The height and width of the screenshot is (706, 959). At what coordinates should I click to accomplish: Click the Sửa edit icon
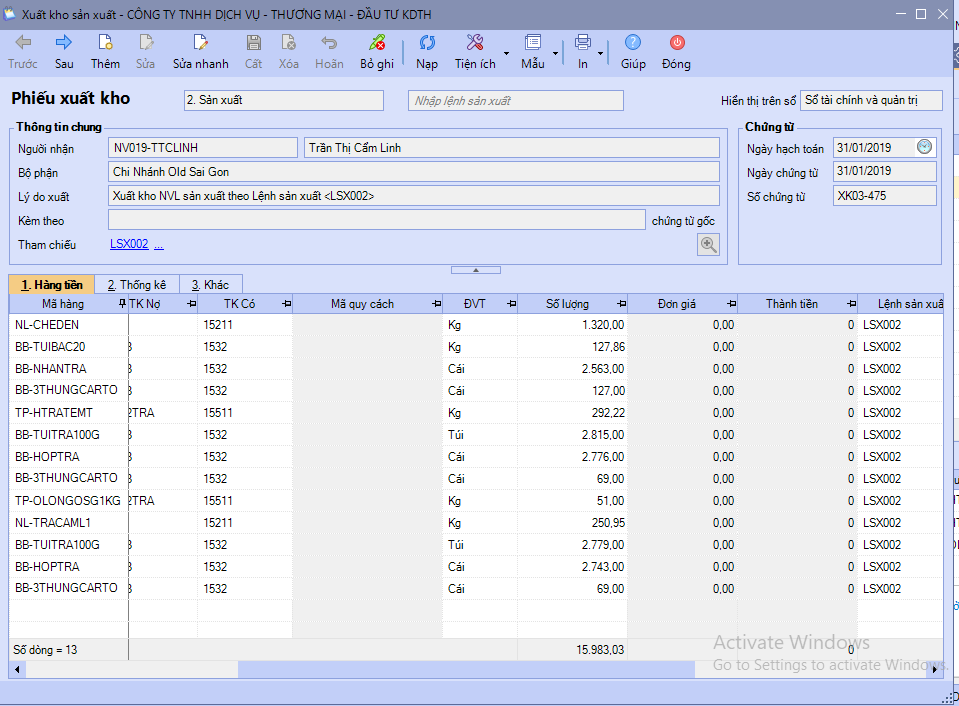click(x=146, y=52)
